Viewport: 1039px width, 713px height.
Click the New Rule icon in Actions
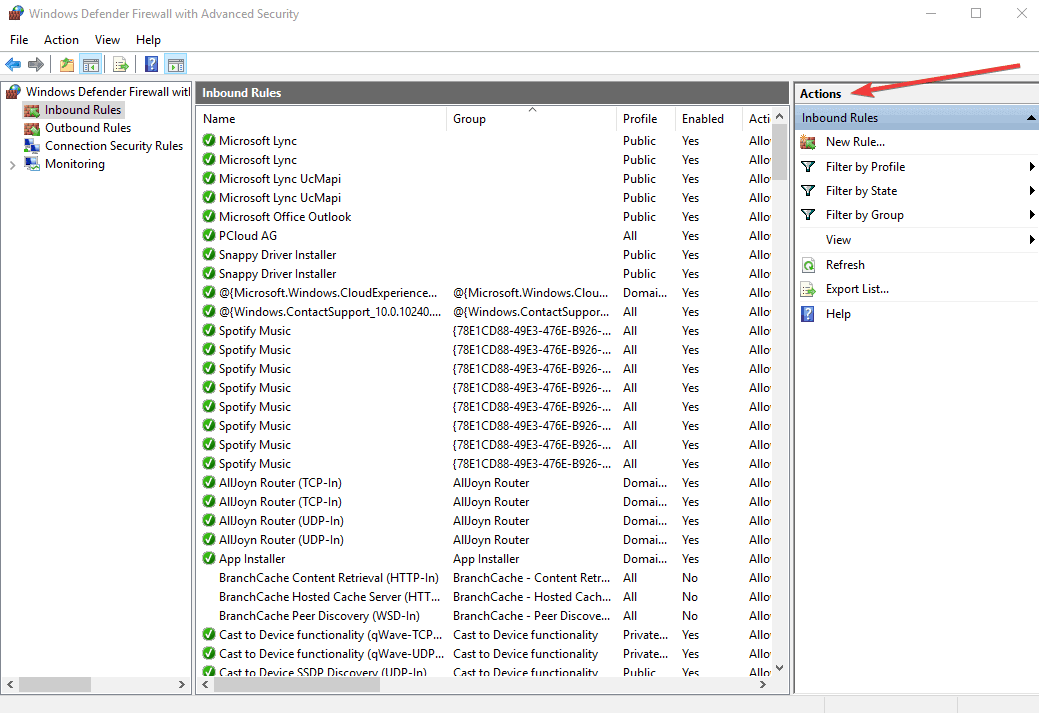[808, 142]
